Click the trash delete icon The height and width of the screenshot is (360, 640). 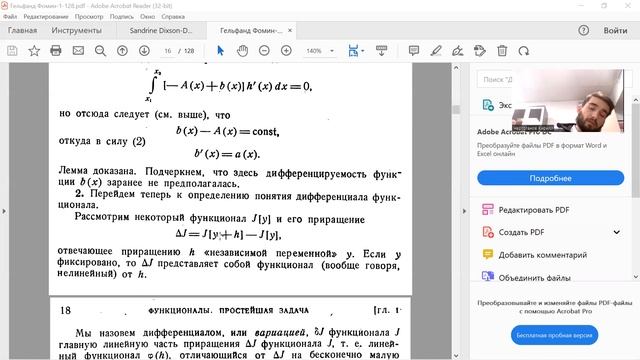click(x=502, y=51)
